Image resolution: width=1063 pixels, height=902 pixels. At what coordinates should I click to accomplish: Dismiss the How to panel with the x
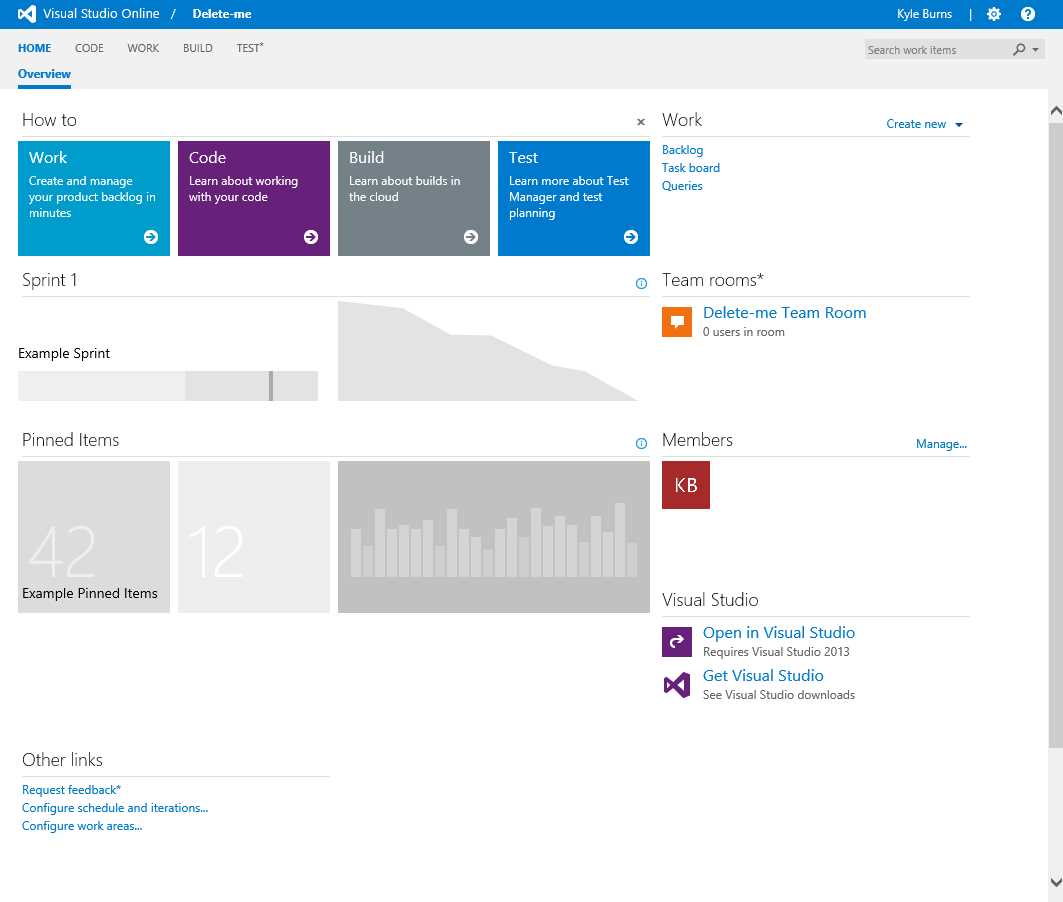point(640,121)
